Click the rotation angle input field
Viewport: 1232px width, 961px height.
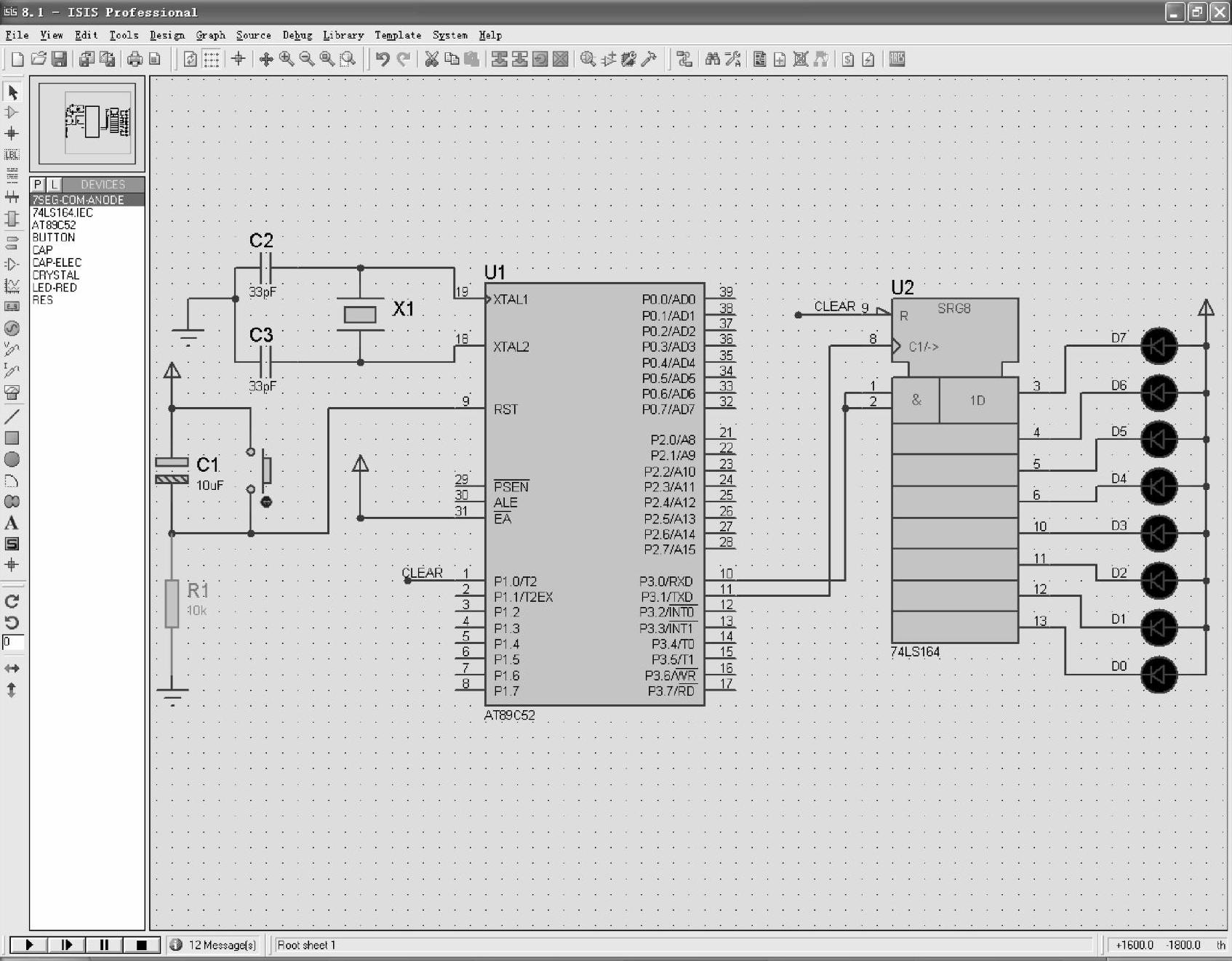[13, 642]
